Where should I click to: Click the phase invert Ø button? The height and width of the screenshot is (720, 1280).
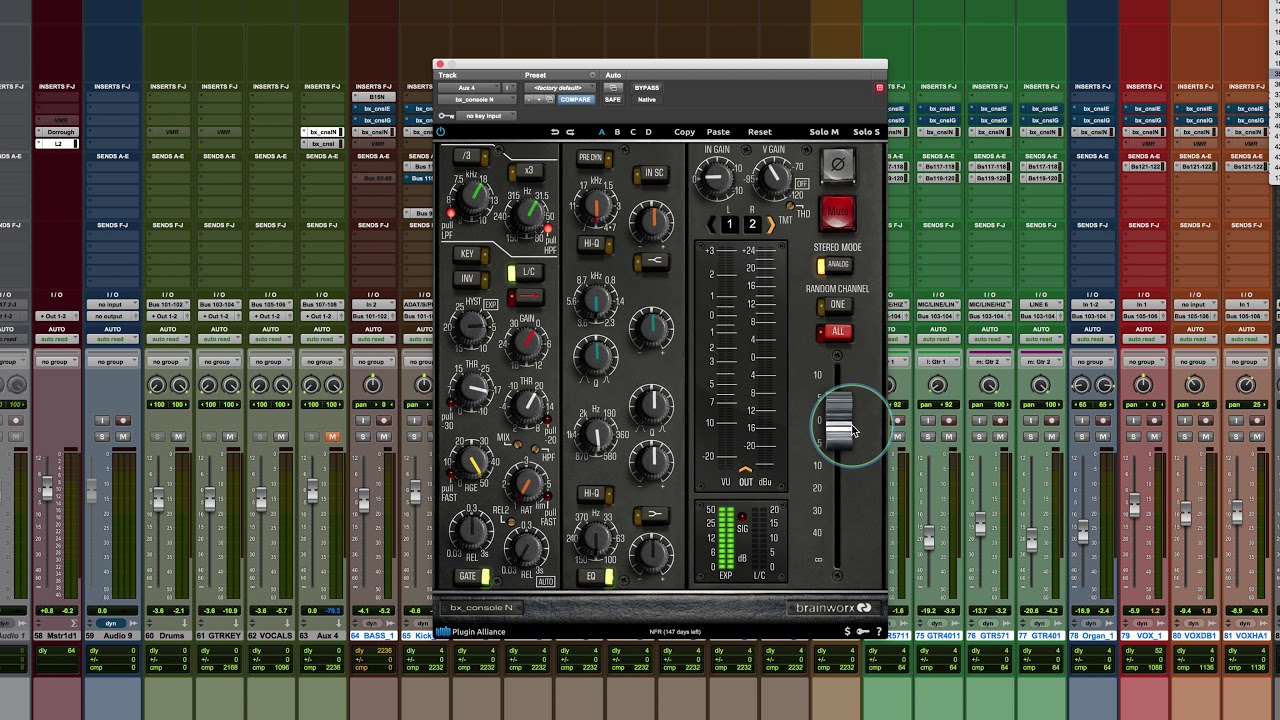pos(837,166)
